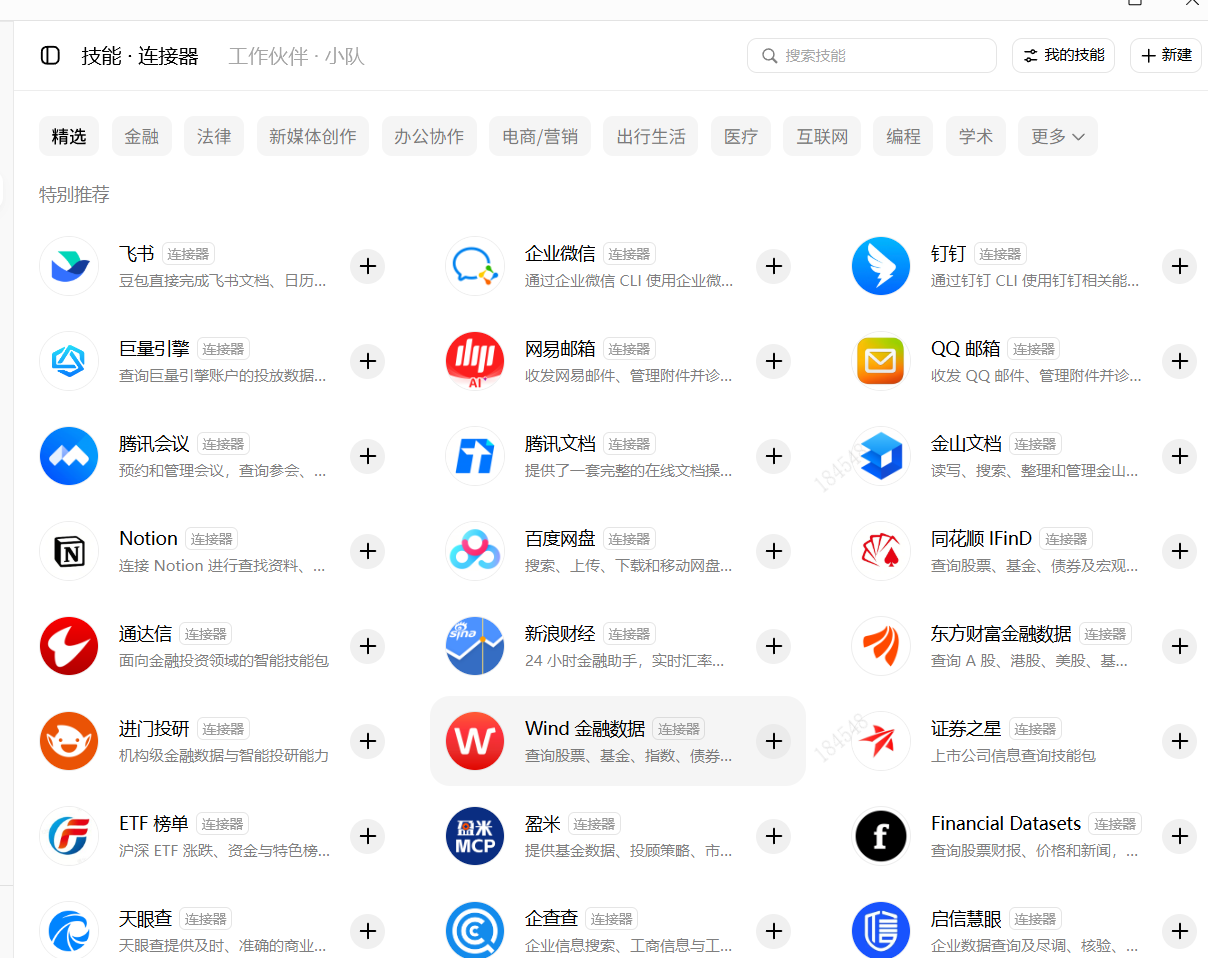This screenshot has width=1208, height=958.
Task: Open the 同花顺 iFinD connector icon
Action: pos(881,551)
